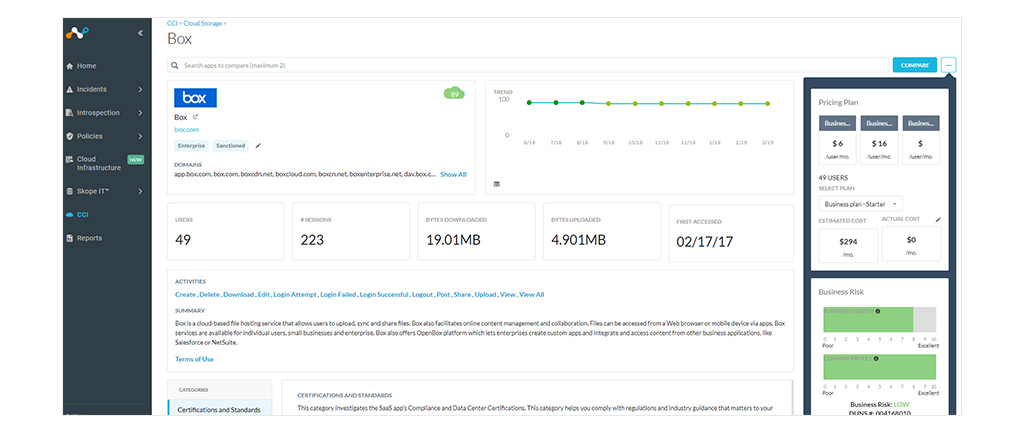Click the Delete activity link
This screenshot has height=442, width=1024.
[210, 294]
